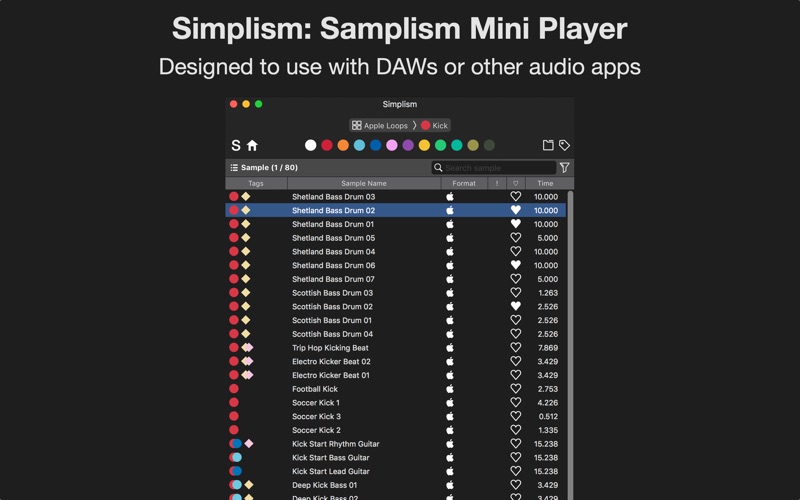Screen dimensions: 800x500
Task: Sort by Time column header
Action: coord(545,183)
